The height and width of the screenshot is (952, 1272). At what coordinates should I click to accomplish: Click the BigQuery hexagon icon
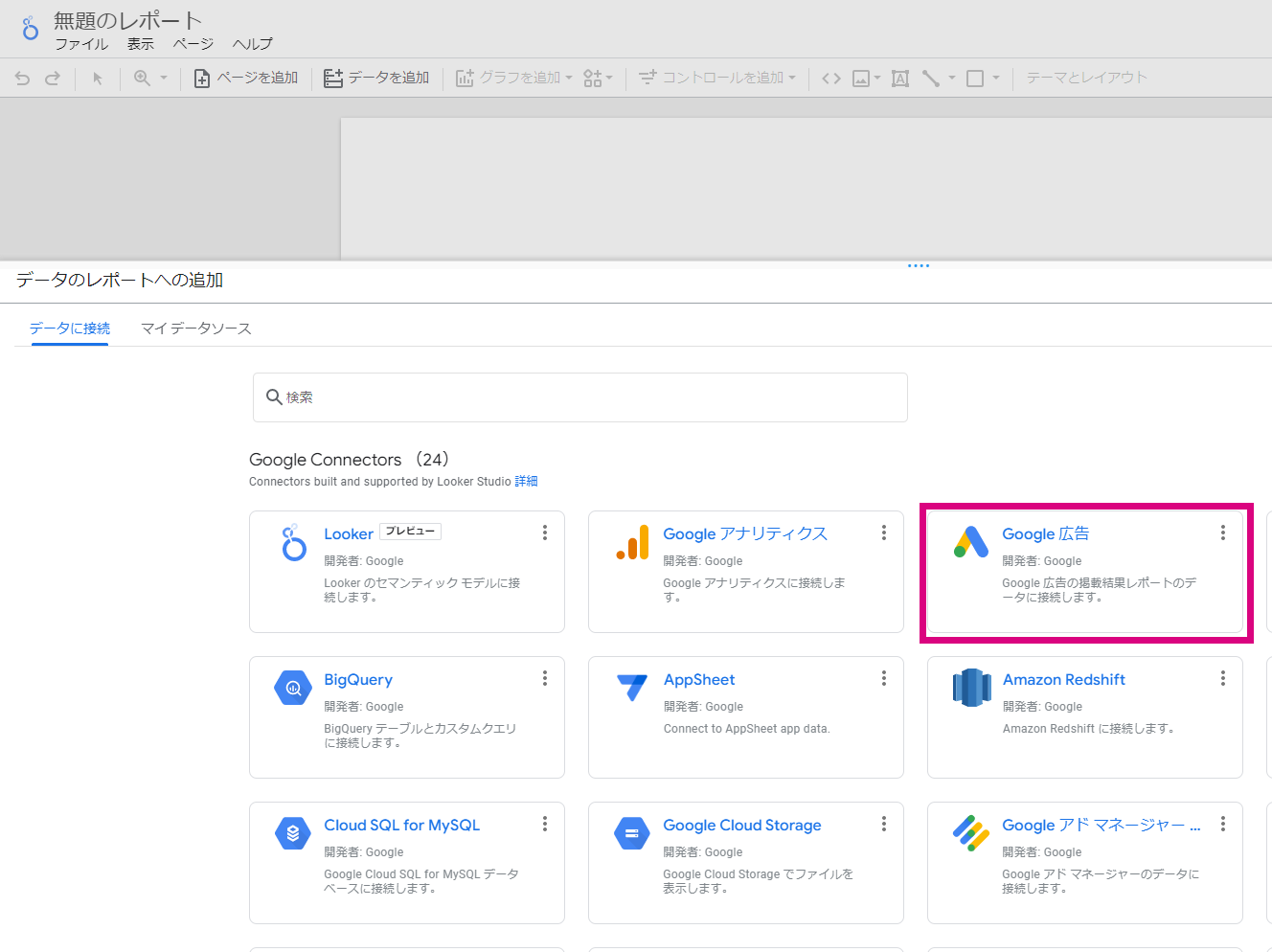(293, 688)
